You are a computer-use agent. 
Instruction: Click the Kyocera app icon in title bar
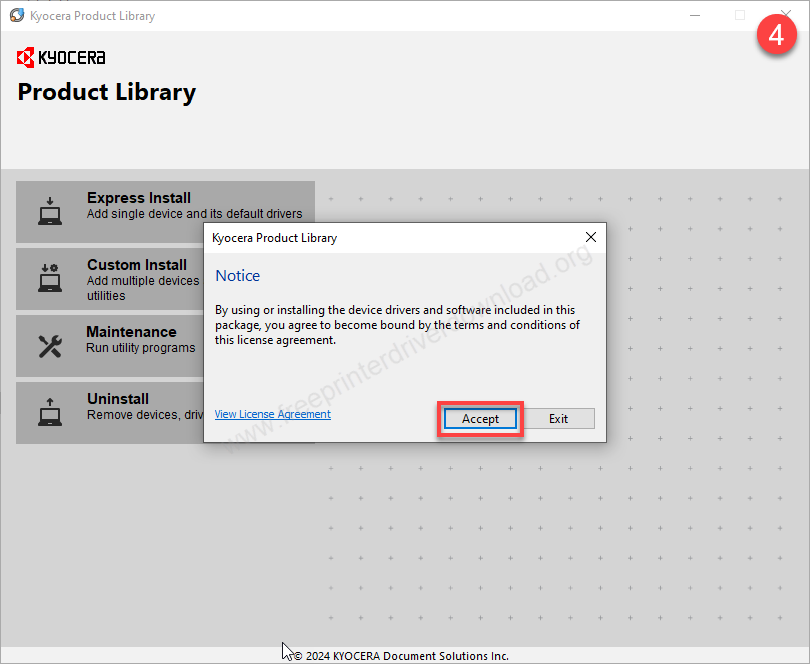tap(17, 16)
